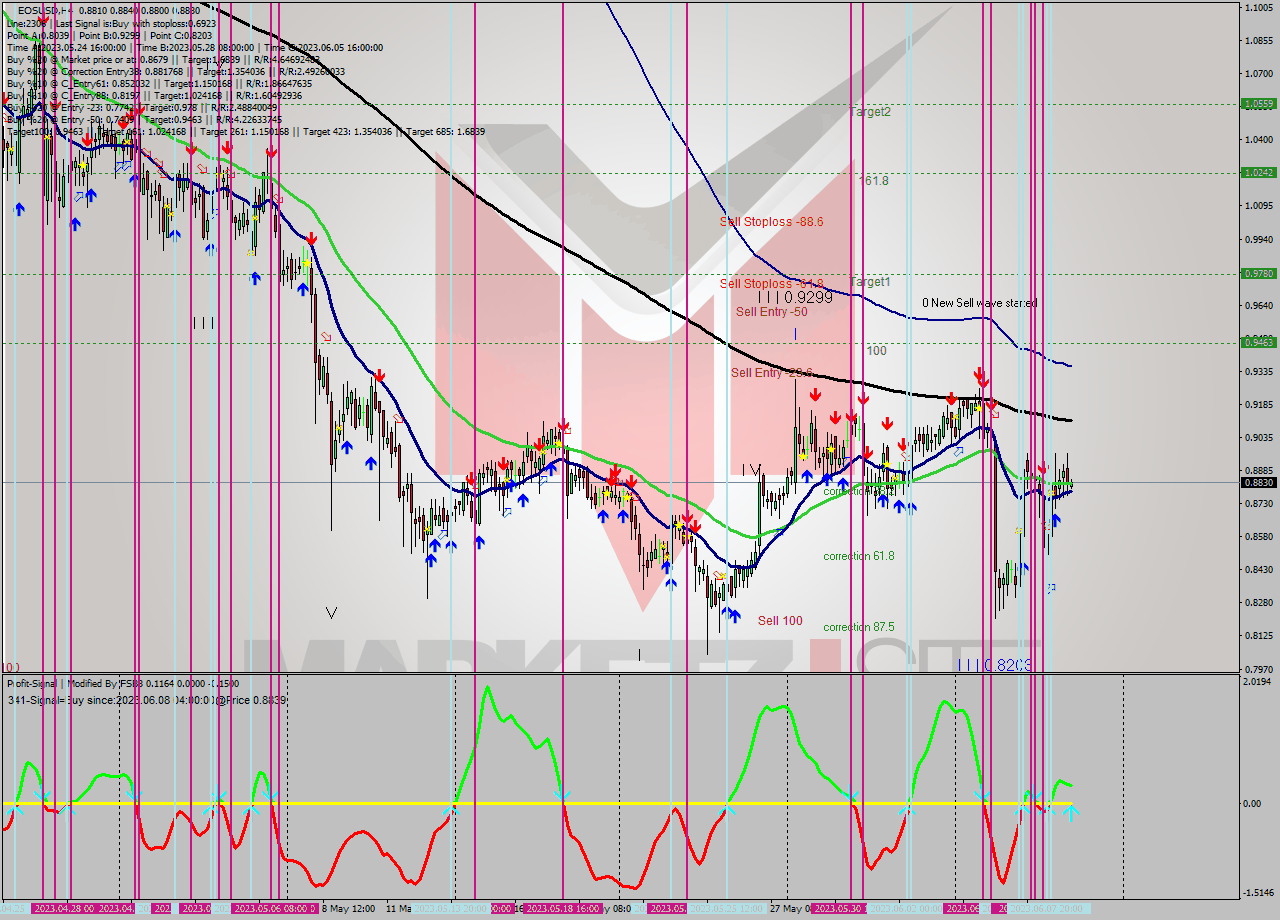This screenshot has height=920, width=1280.
Task: Click the 2023.04.28 00 date marker
Action: (x=64, y=909)
